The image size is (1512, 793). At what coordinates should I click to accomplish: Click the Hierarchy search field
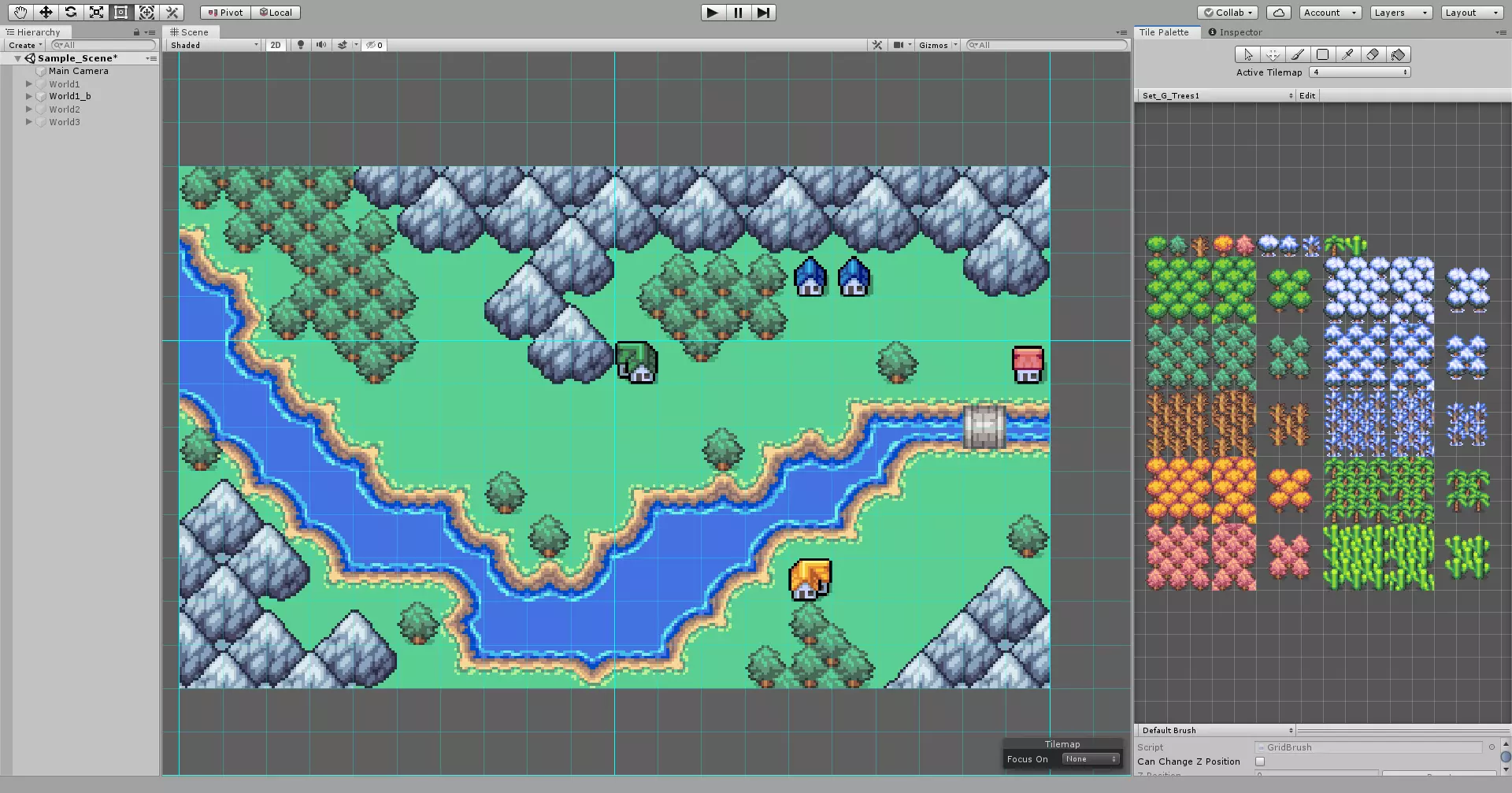pos(103,45)
